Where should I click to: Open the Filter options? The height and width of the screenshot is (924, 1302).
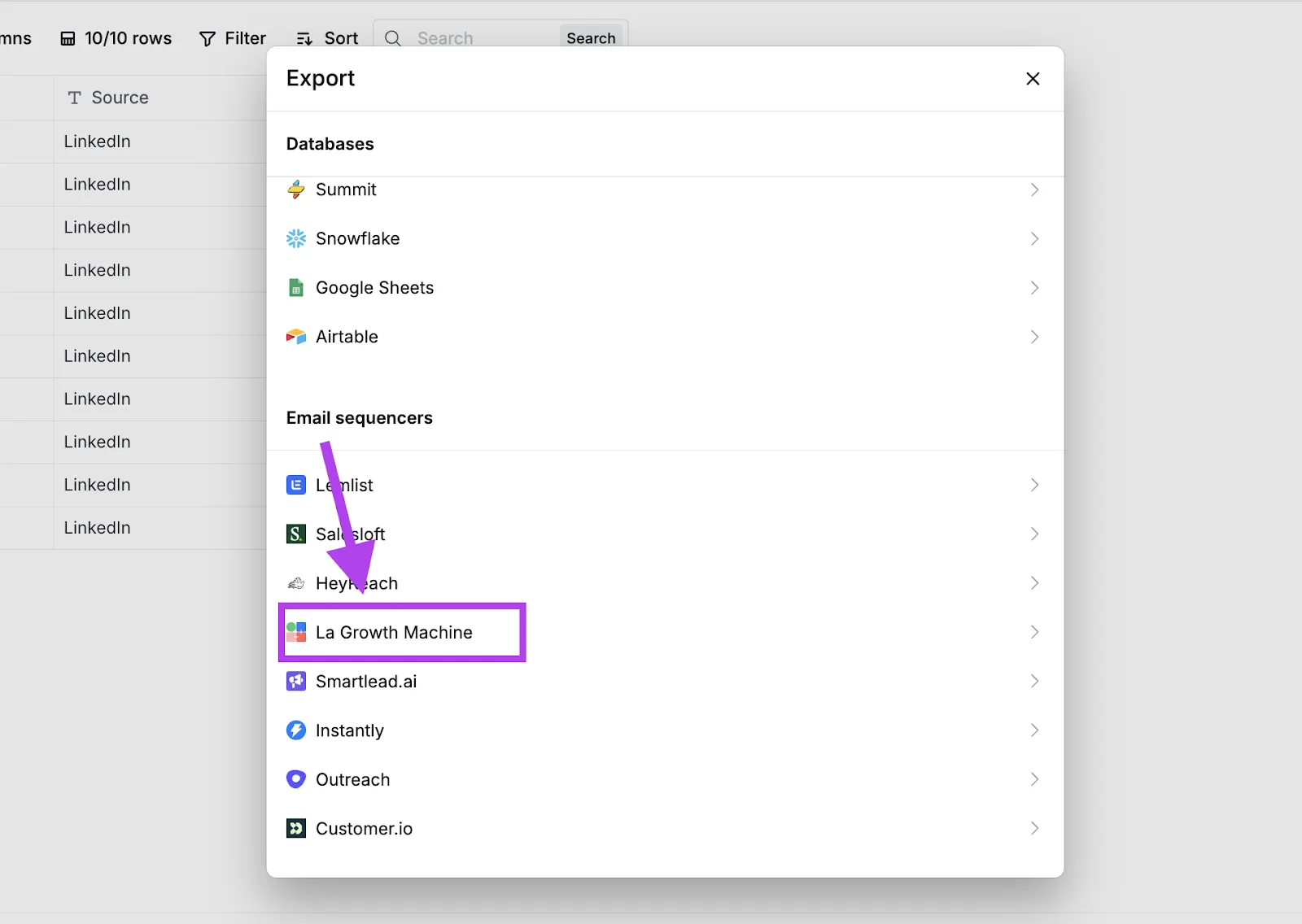[x=233, y=38]
